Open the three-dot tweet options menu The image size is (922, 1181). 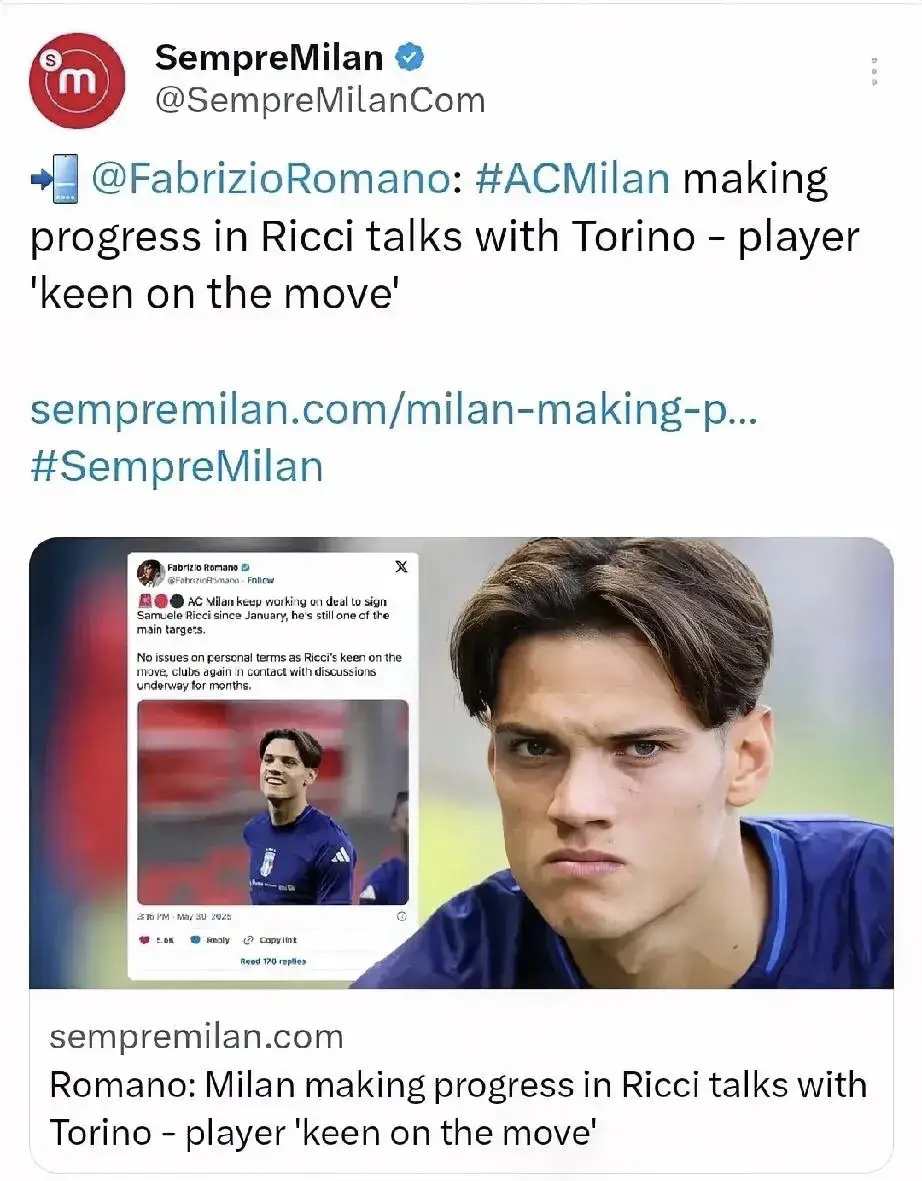(874, 72)
